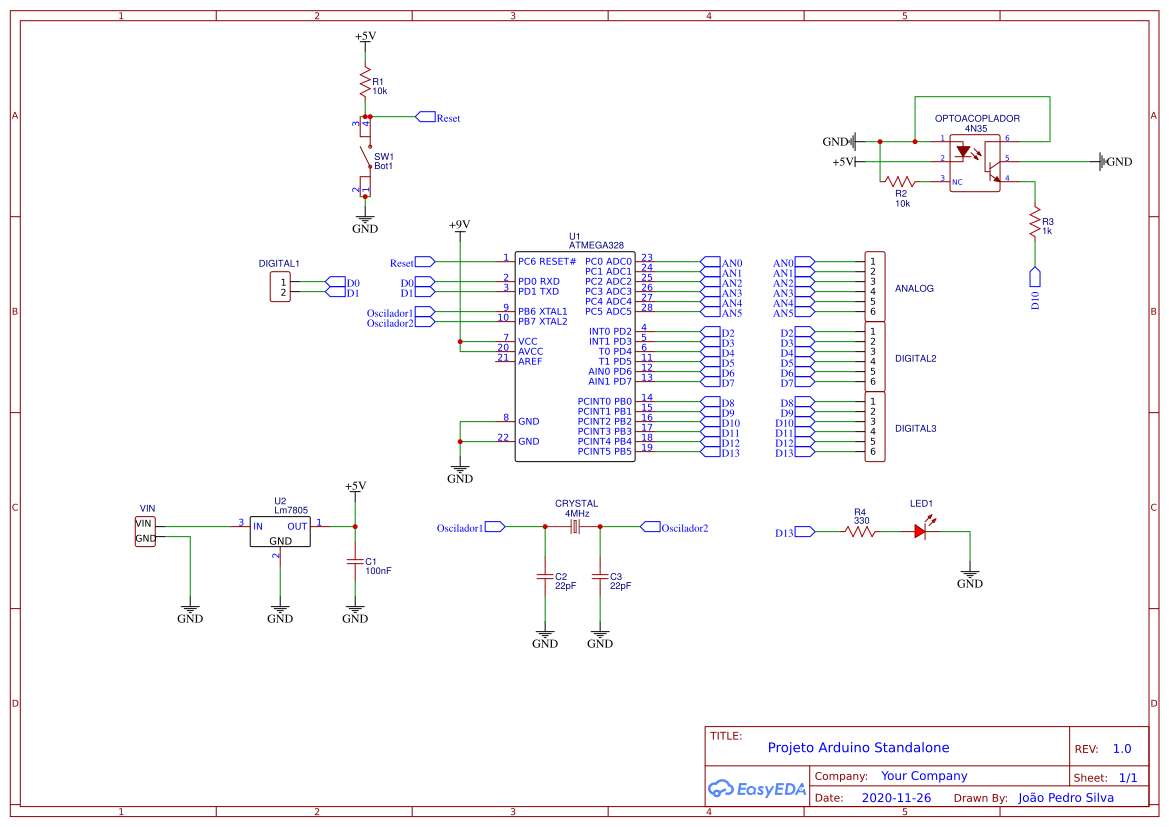This screenshot has width=1169, height=827.
Task: Click capacitor C2 below the crystal
Action: pos(545,578)
